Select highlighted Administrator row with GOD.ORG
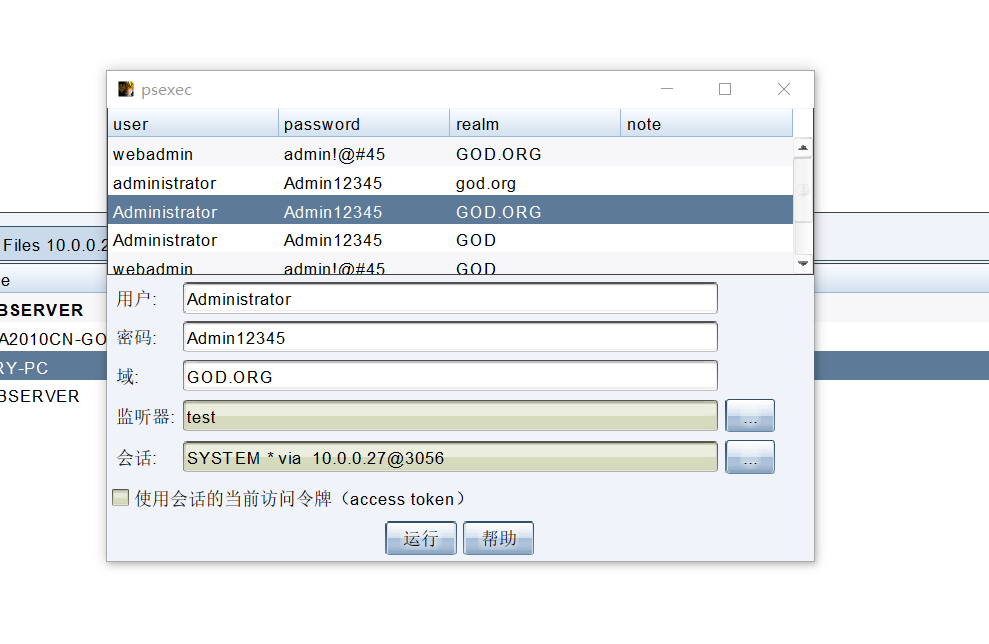The width and height of the screenshot is (989, 644). (x=450, y=211)
